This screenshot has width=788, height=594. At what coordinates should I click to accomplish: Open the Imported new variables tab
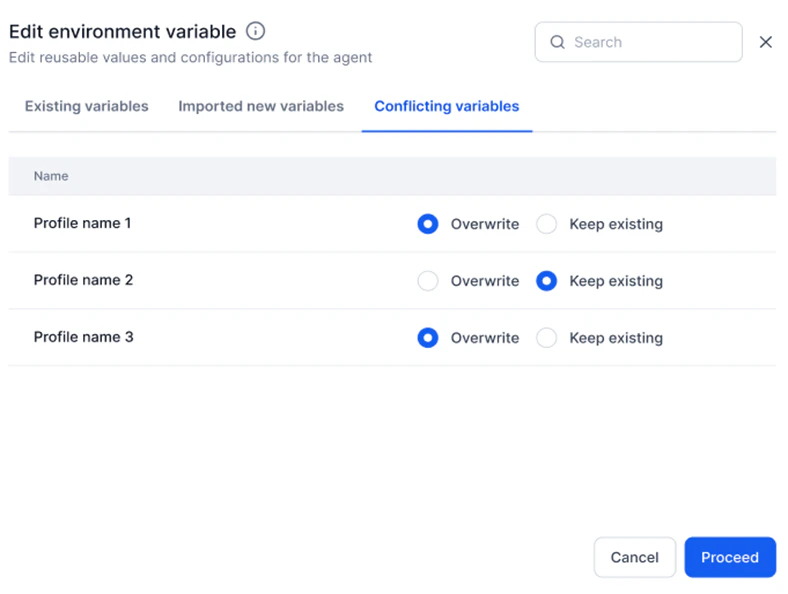pyautogui.click(x=261, y=106)
